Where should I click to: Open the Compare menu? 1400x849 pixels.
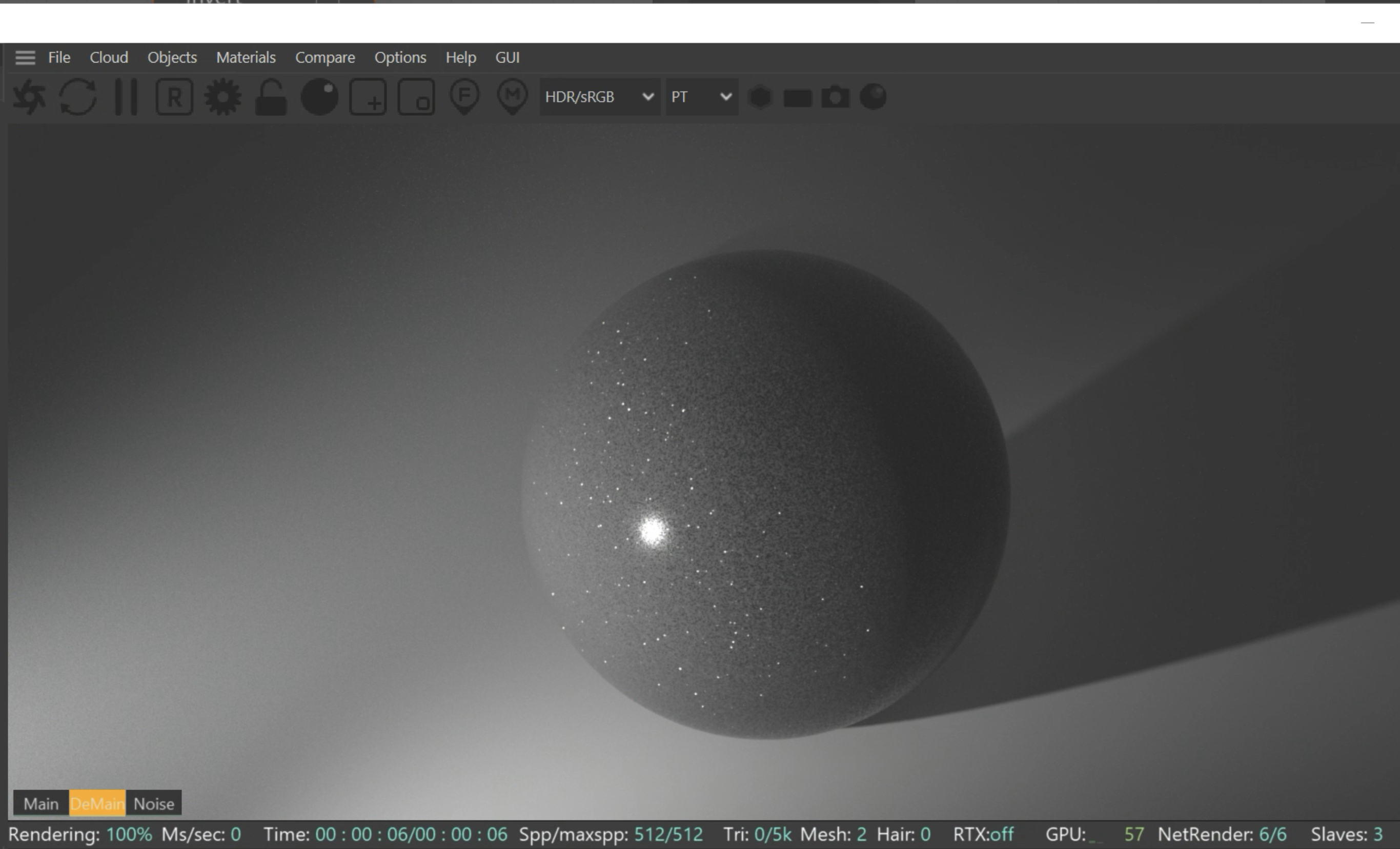324,57
